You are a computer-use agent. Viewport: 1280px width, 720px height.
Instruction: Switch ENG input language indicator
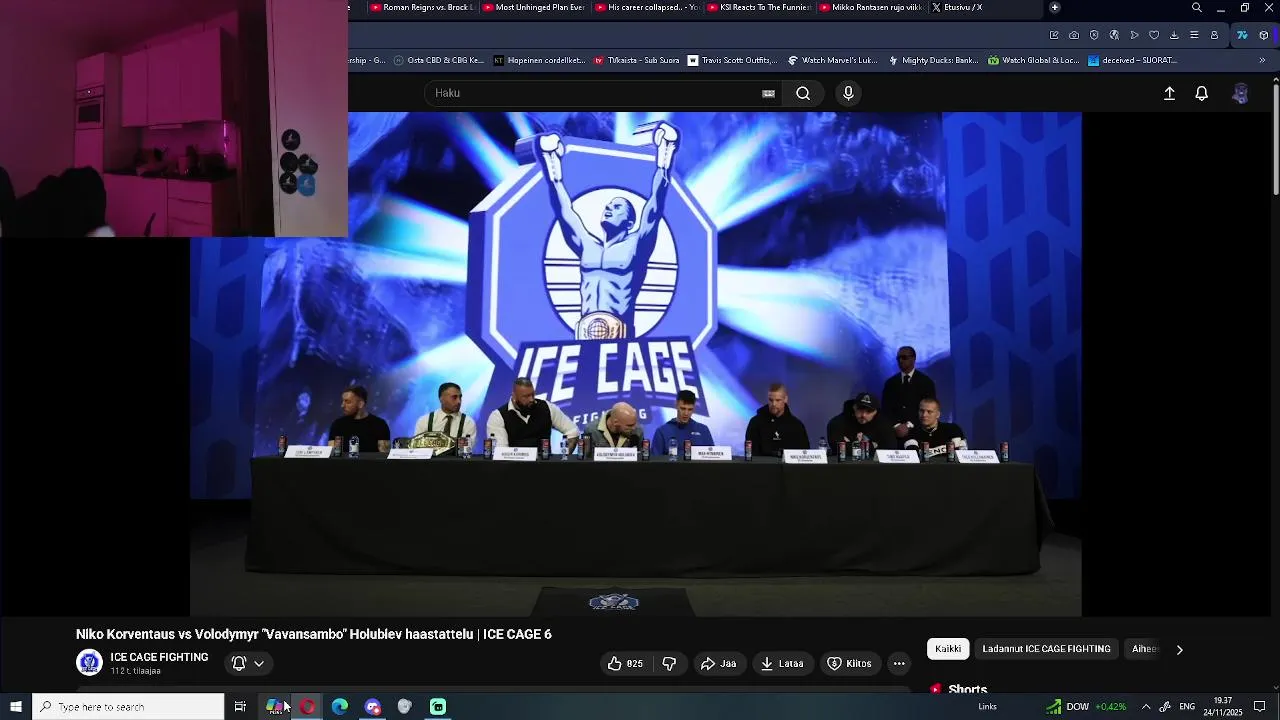(1187, 707)
